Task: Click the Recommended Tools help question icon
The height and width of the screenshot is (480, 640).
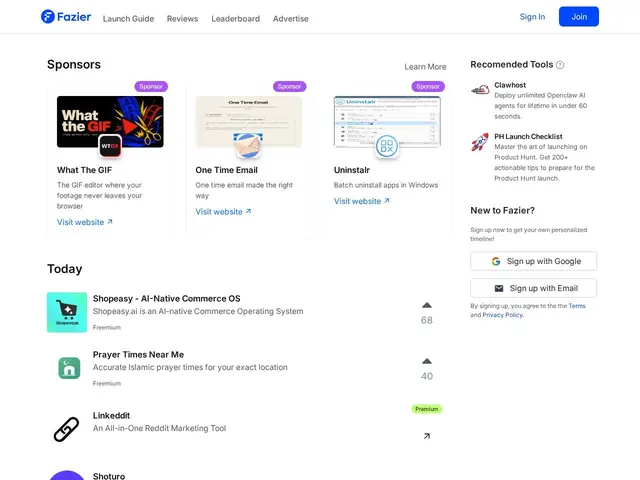Action: tap(560, 65)
